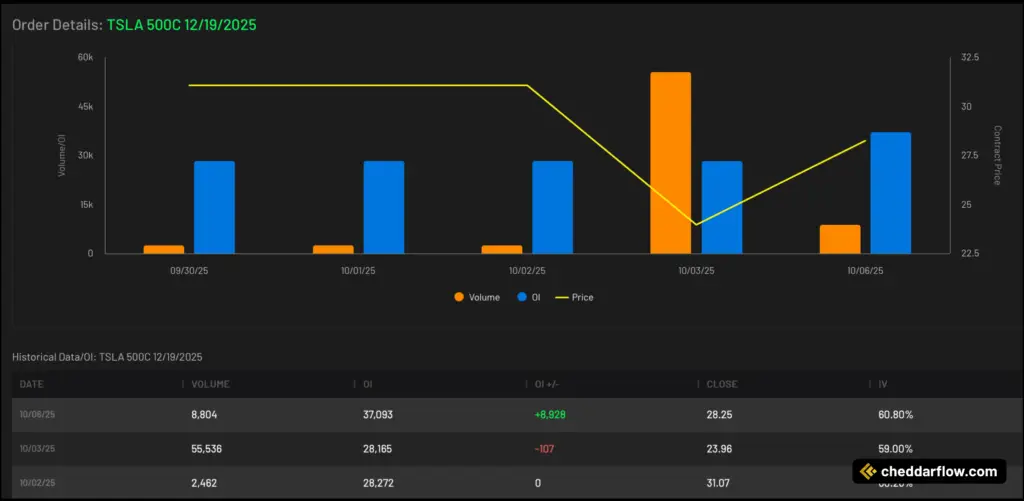Click the 10/06/25 x-axis label

pos(865,270)
